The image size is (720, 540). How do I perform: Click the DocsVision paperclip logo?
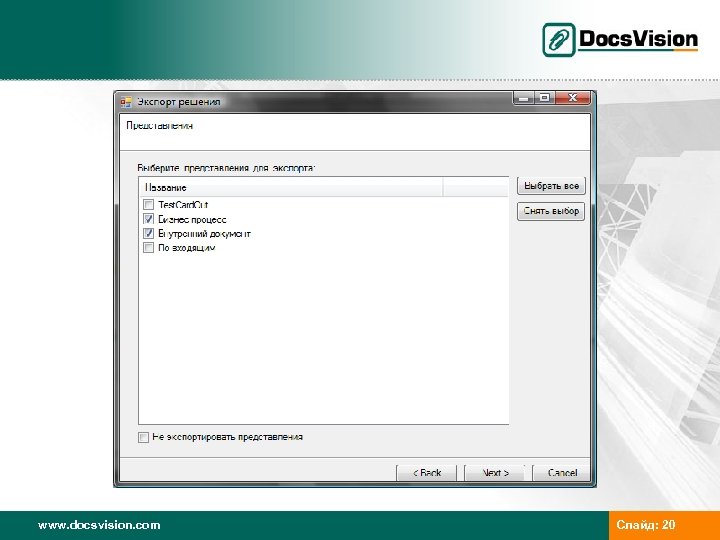point(558,40)
